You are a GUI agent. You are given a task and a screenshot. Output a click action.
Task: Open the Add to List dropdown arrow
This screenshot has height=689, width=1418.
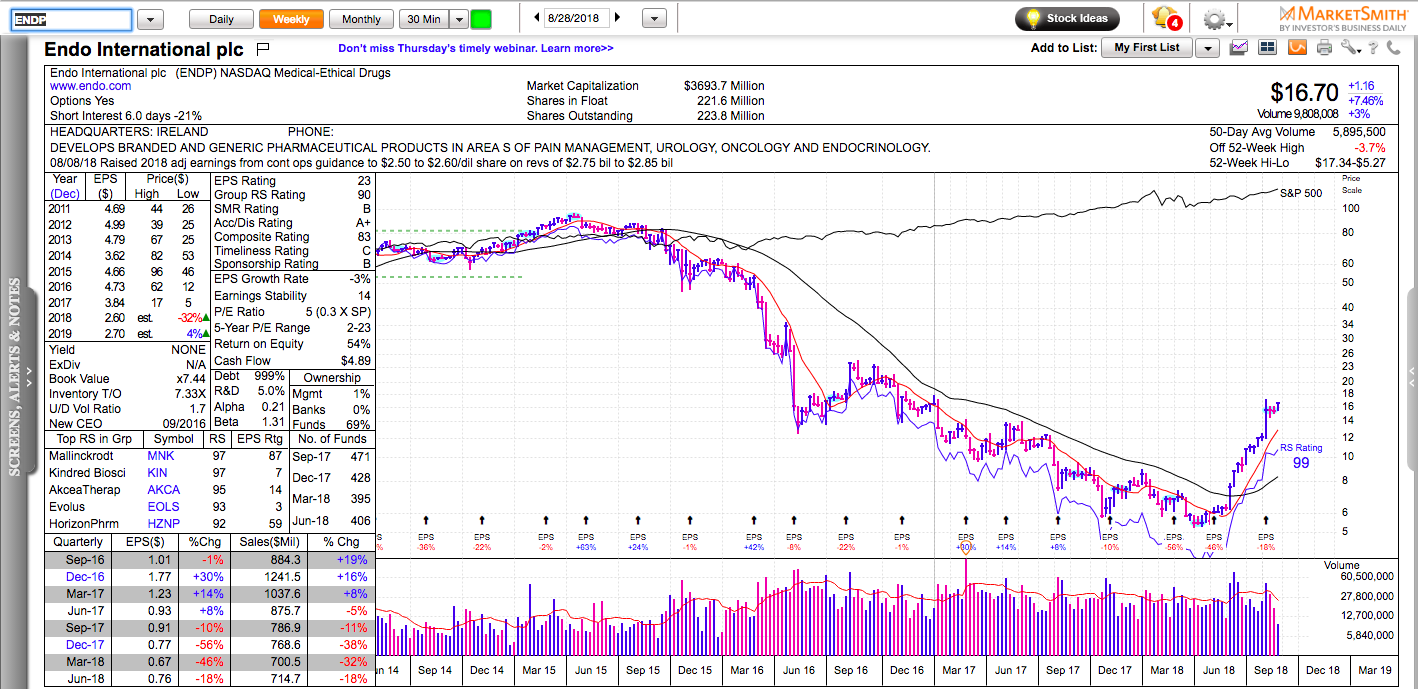[x=1207, y=48]
